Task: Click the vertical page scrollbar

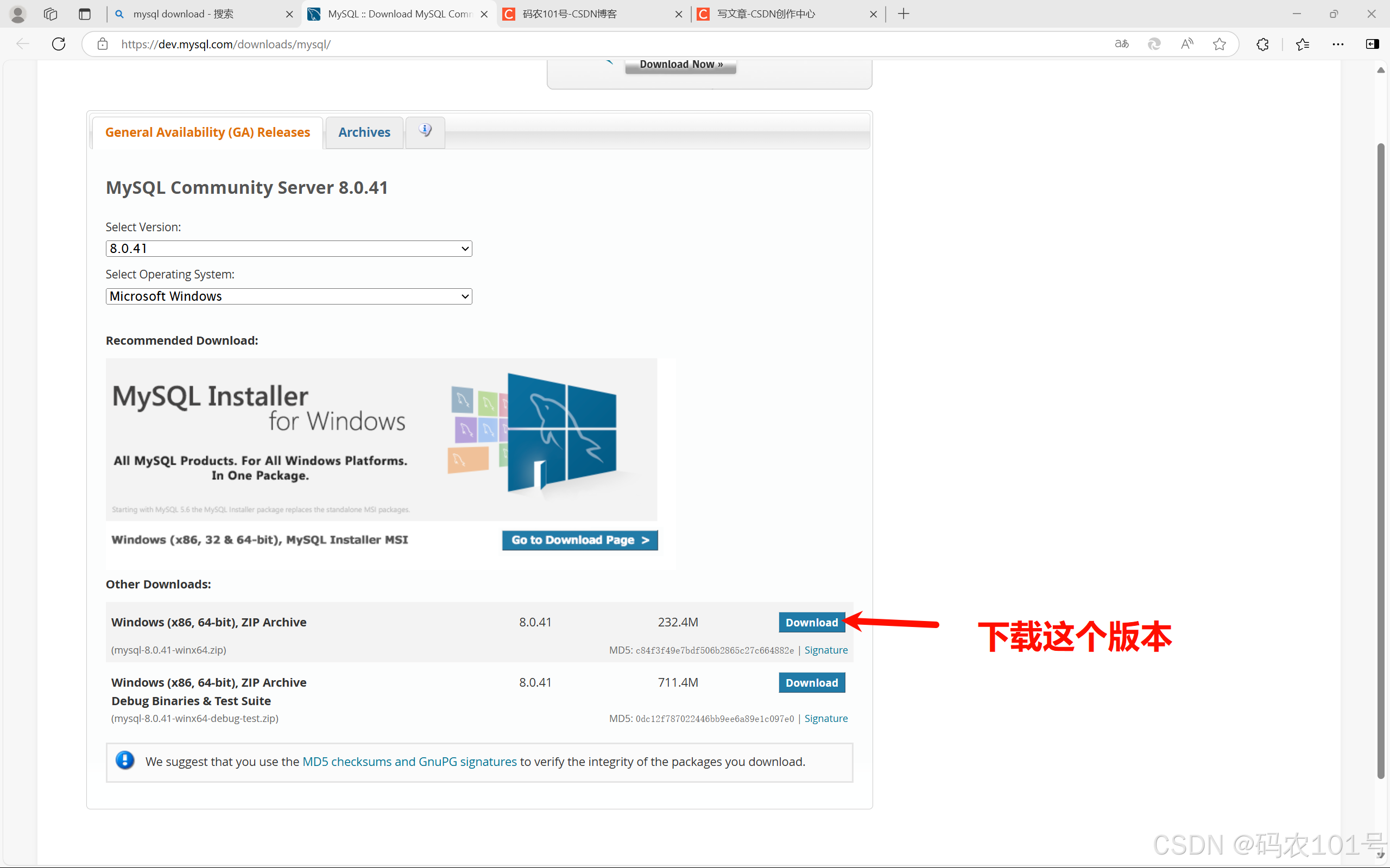Action: pyautogui.click(x=1380, y=459)
